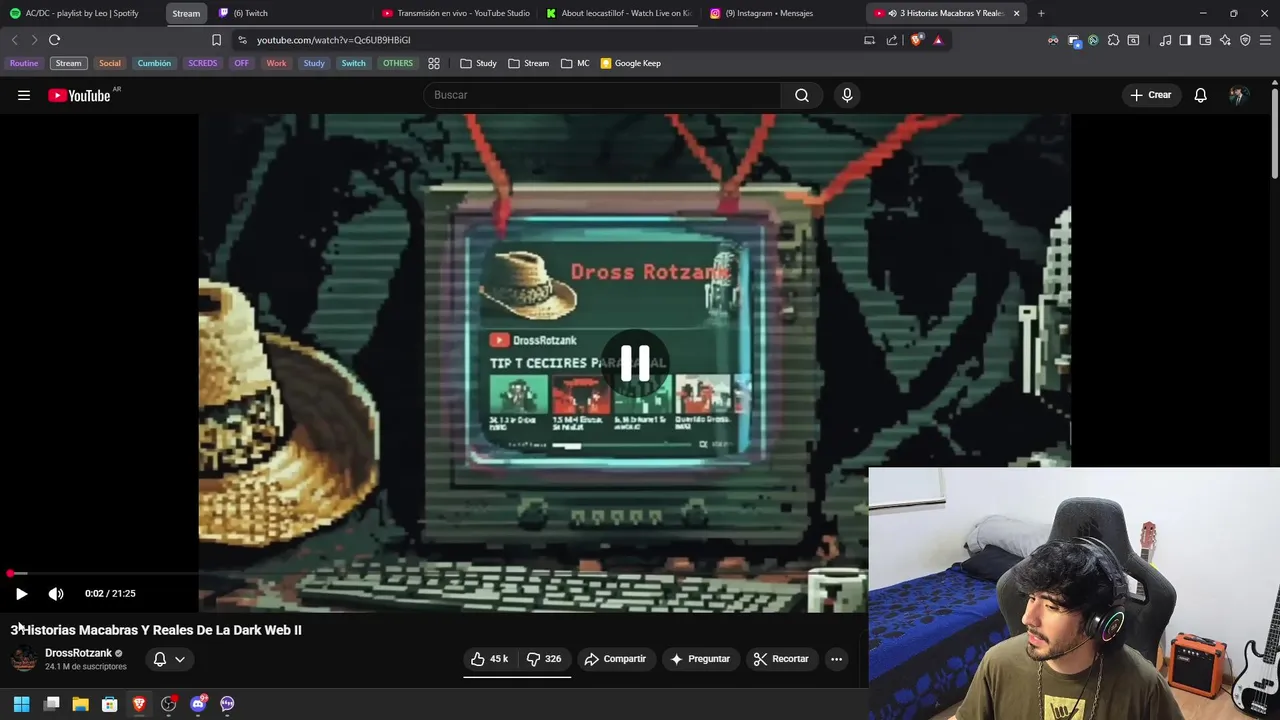Click the youtube.com address bar URL
This screenshot has width=1280, height=720.
333,40
